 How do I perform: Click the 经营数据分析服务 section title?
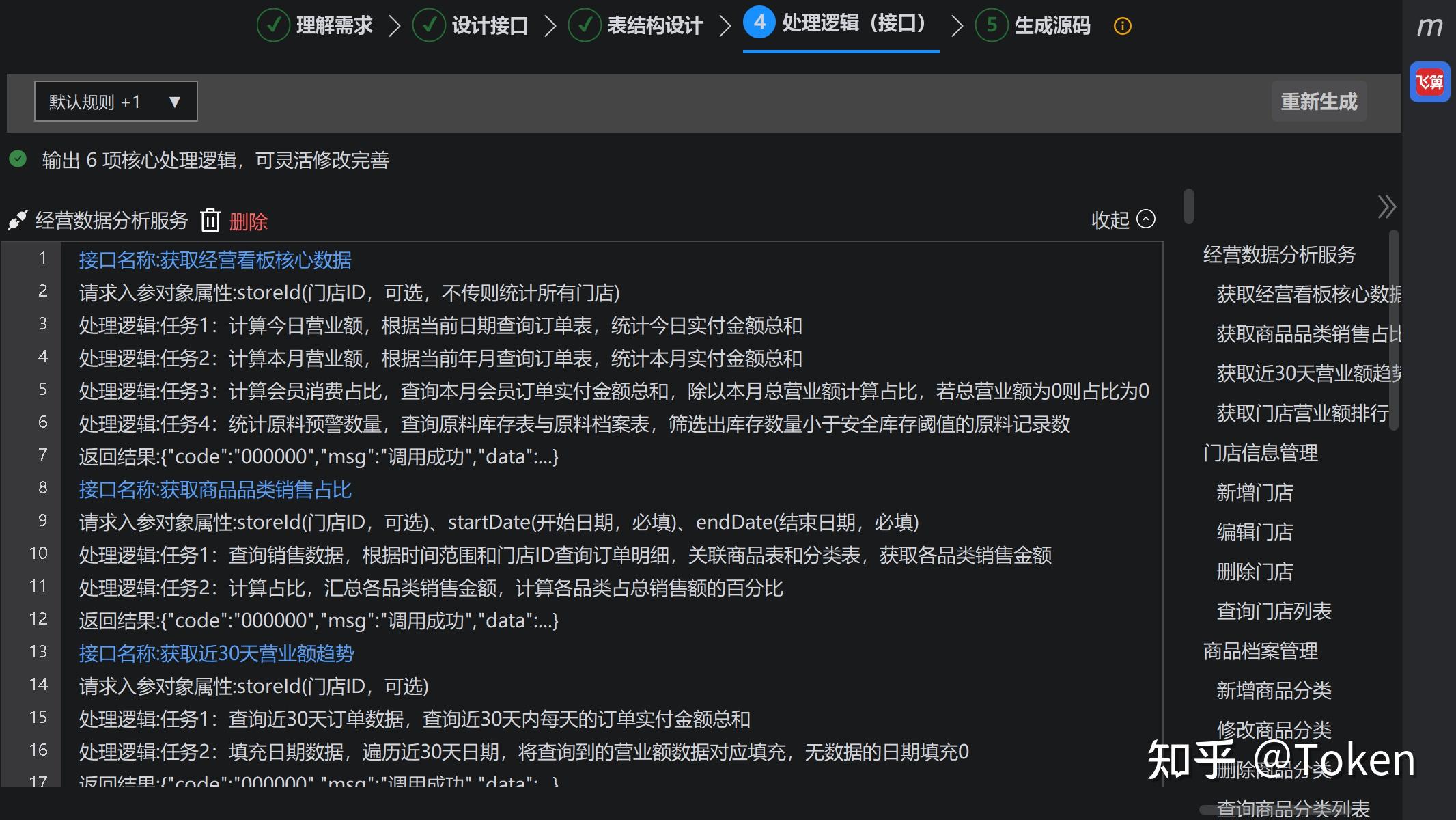coord(111,220)
